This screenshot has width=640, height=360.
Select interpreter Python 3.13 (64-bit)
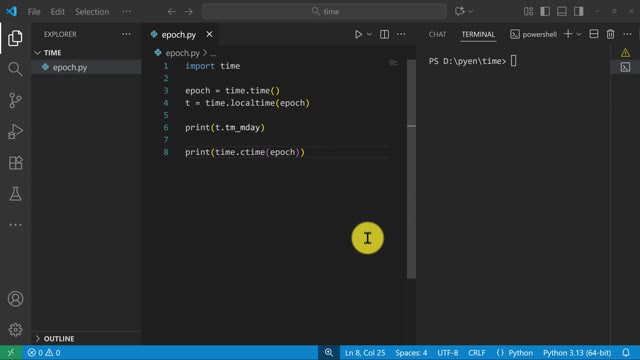tap(577, 353)
